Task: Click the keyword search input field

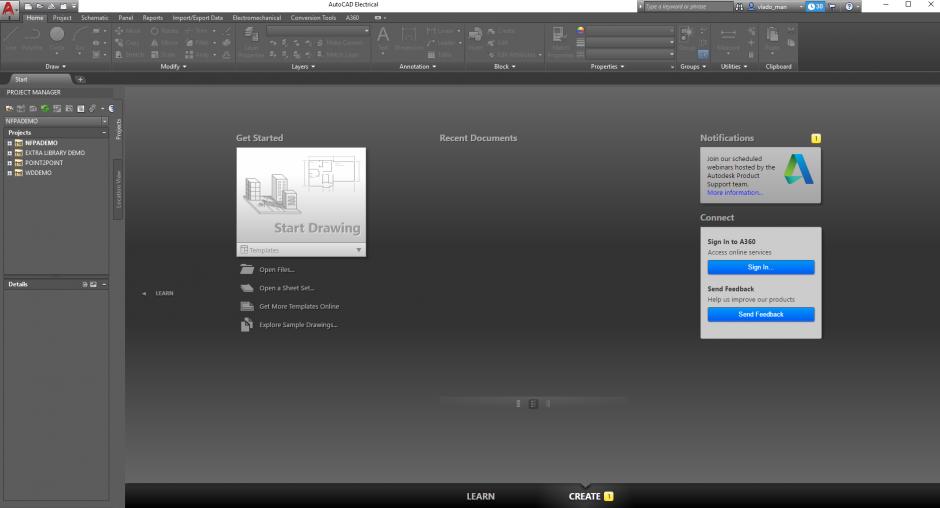Action: (x=687, y=7)
